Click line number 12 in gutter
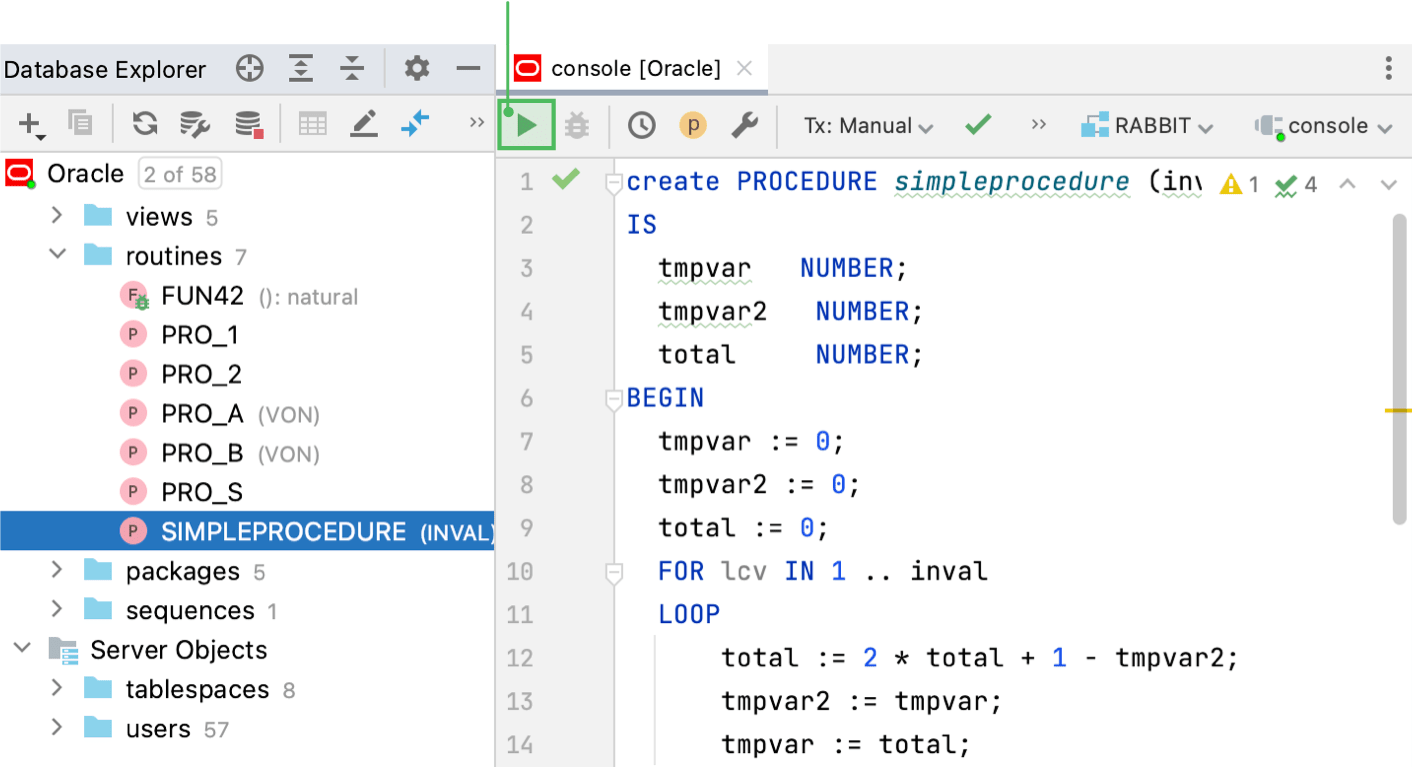 [520, 658]
